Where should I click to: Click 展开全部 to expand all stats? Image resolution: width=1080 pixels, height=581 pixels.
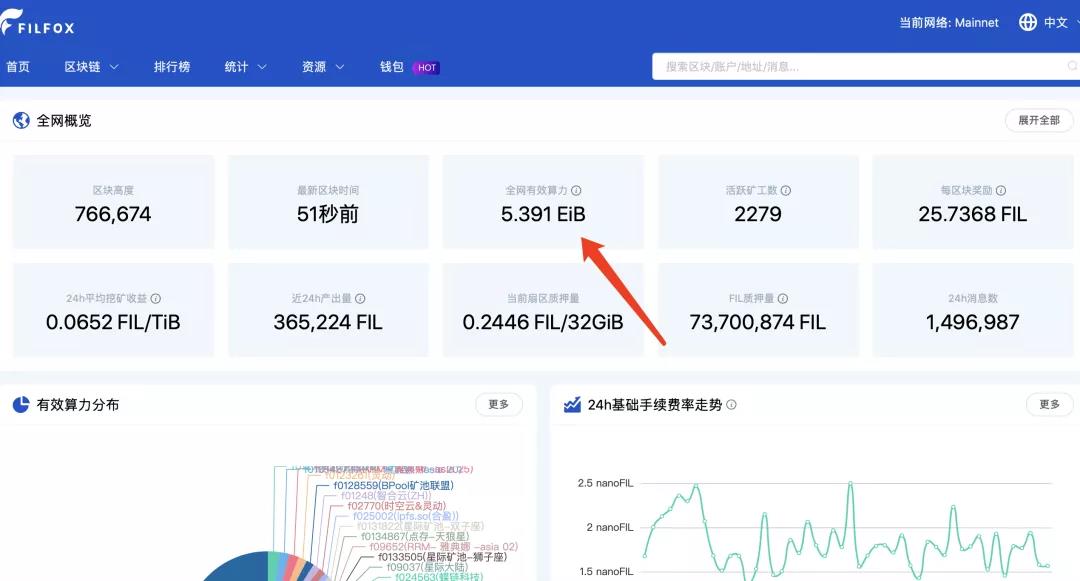coord(1039,120)
